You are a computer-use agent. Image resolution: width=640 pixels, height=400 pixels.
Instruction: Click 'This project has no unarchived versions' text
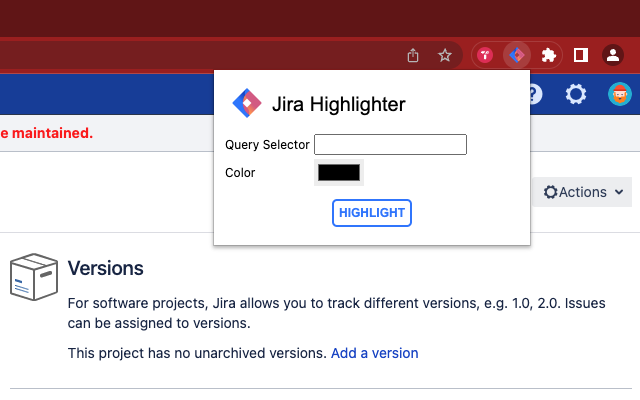pos(197,353)
